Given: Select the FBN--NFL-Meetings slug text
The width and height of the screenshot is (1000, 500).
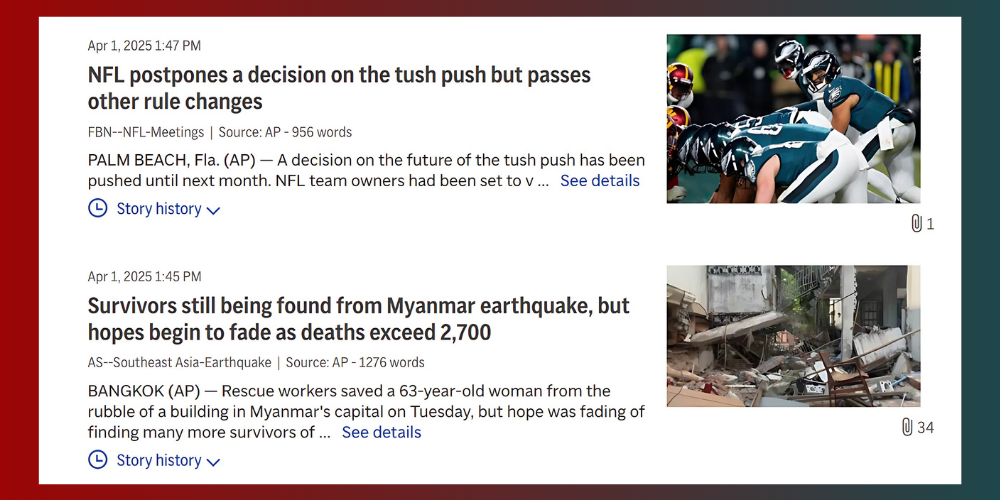Looking at the screenshot, I should click(x=145, y=132).
